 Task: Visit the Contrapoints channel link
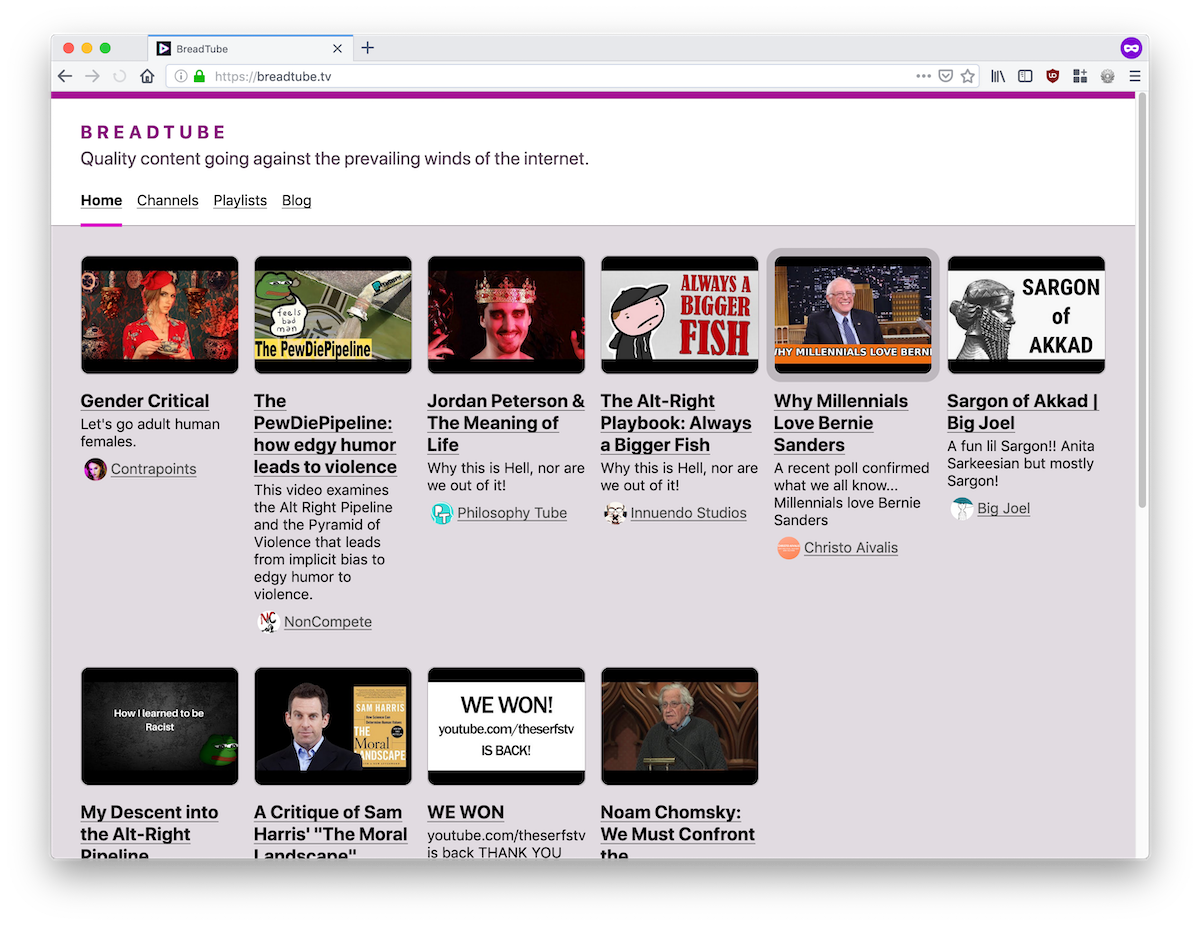153,469
